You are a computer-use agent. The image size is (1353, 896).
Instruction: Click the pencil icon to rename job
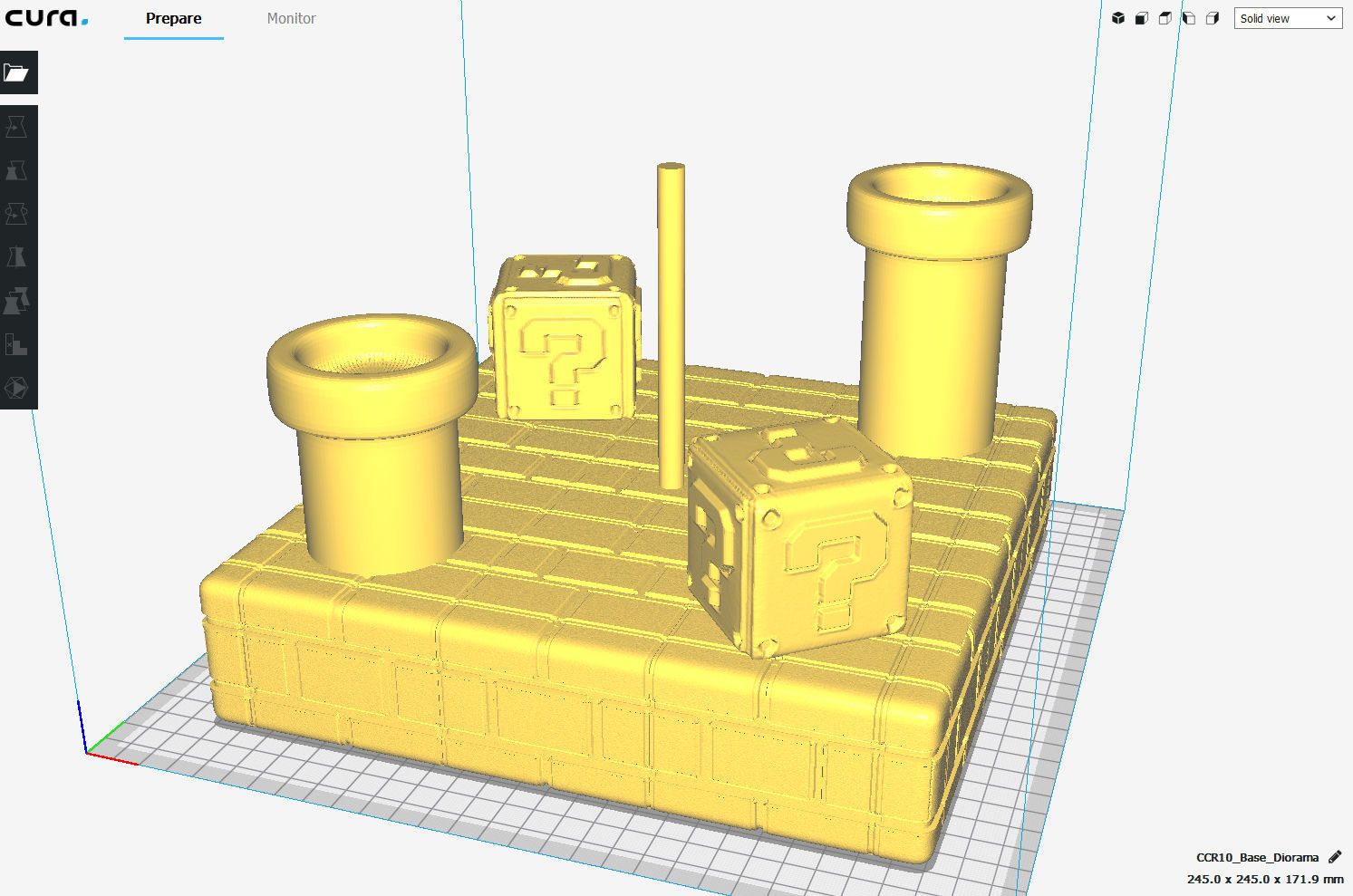point(1335,857)
